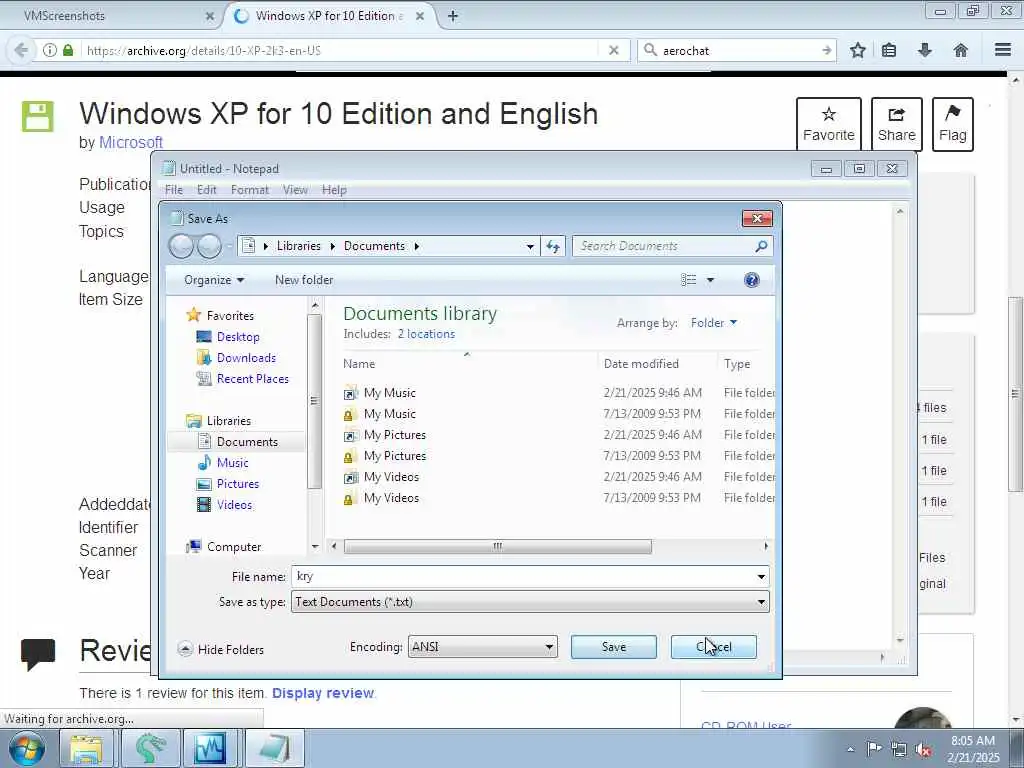Collapse the folder pane with Hide Folders
The height and width of the screenshot is (768, 1024).
pos(221,649)
